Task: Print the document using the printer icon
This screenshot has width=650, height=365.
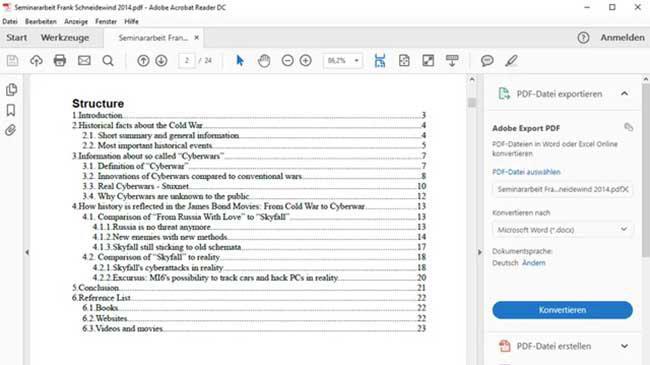Action: [60, 61]
